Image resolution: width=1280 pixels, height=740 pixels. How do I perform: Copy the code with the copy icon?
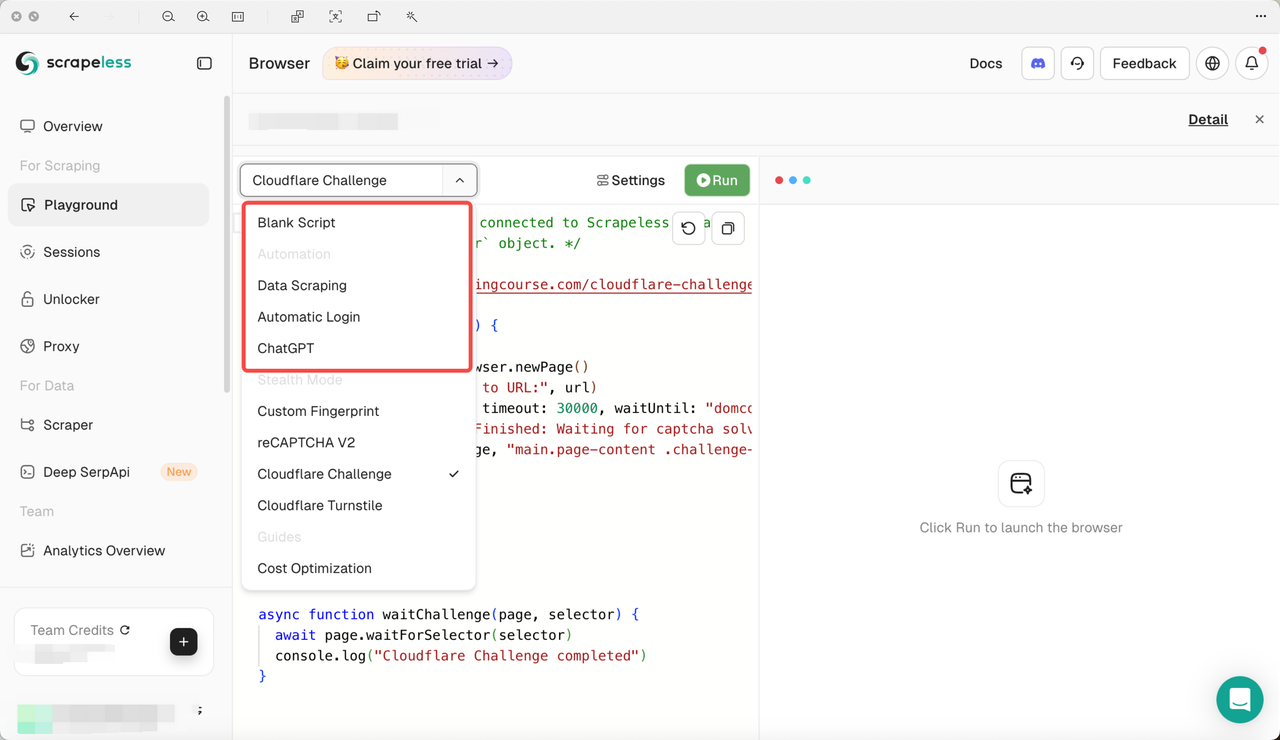(728, 228)
